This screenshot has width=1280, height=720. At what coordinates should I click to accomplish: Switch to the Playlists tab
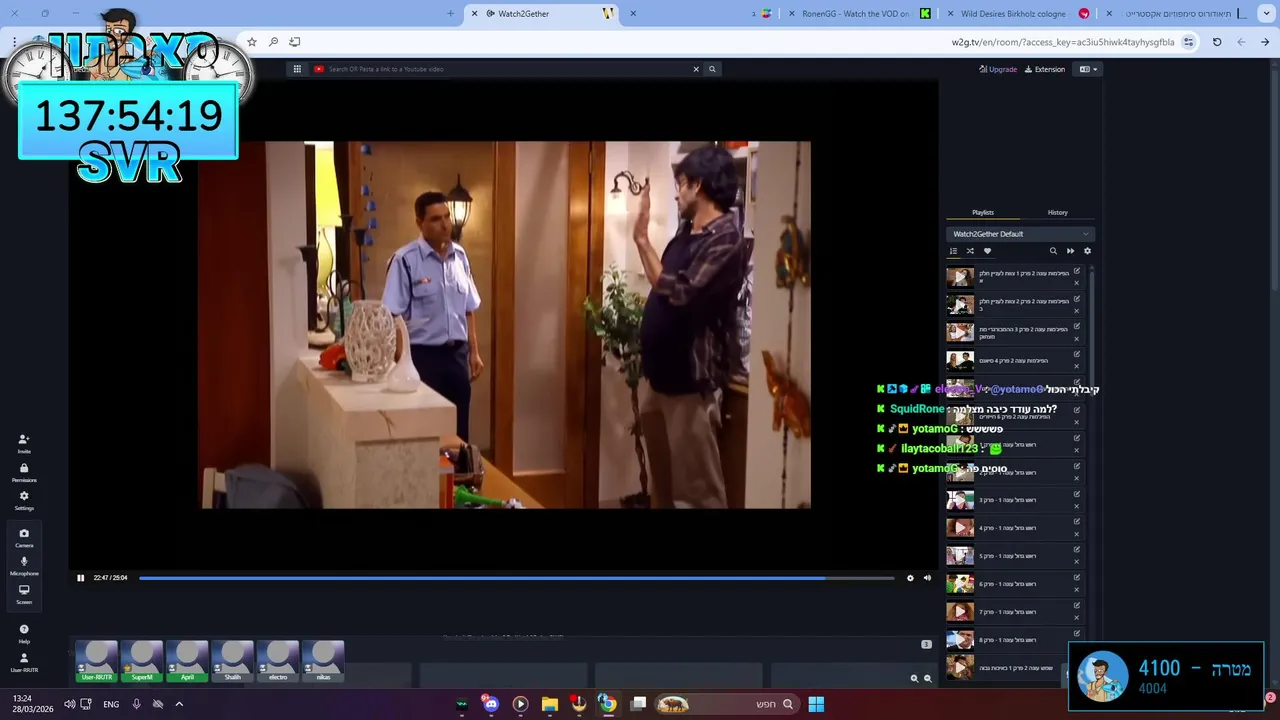click(983, 212)
